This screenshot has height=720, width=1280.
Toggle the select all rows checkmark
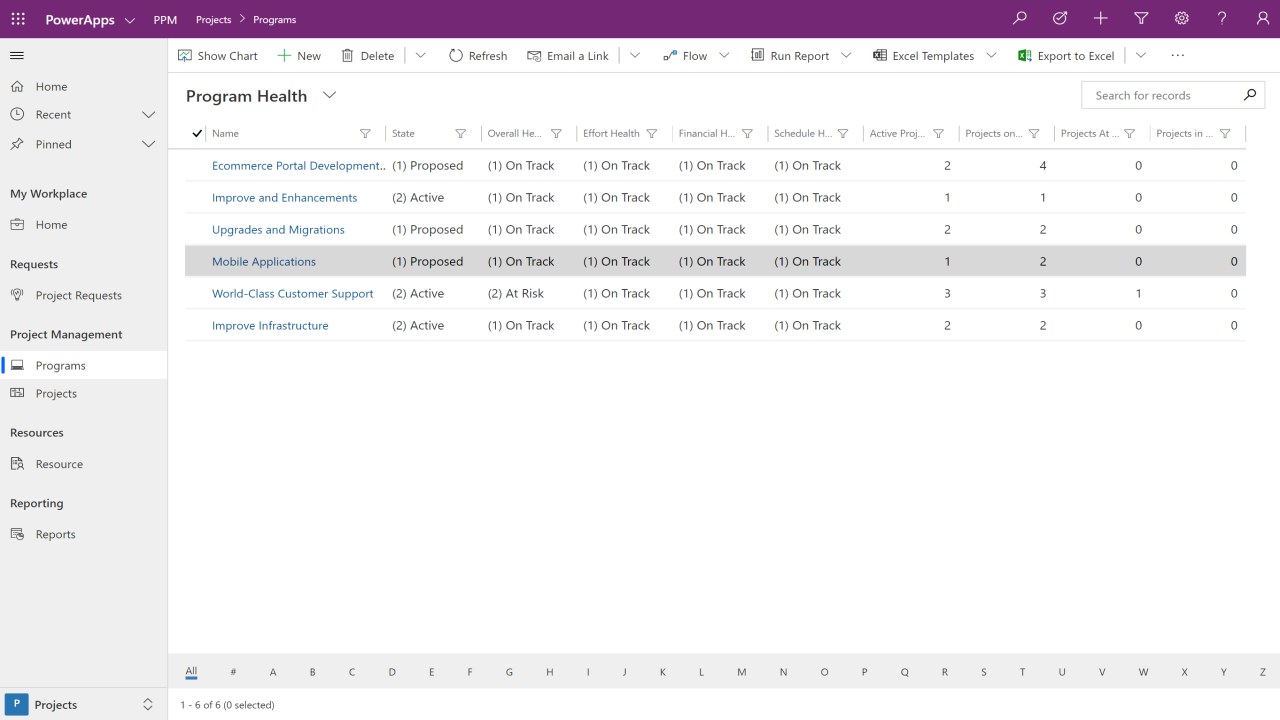(x=197, y=133)
